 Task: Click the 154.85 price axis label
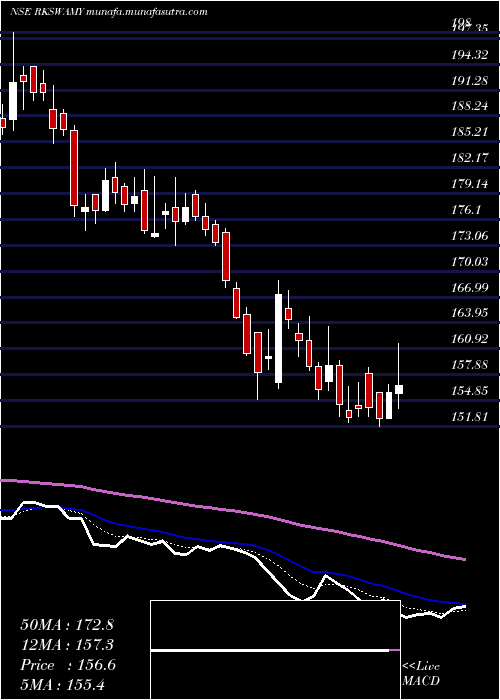(x=469, y=391)
